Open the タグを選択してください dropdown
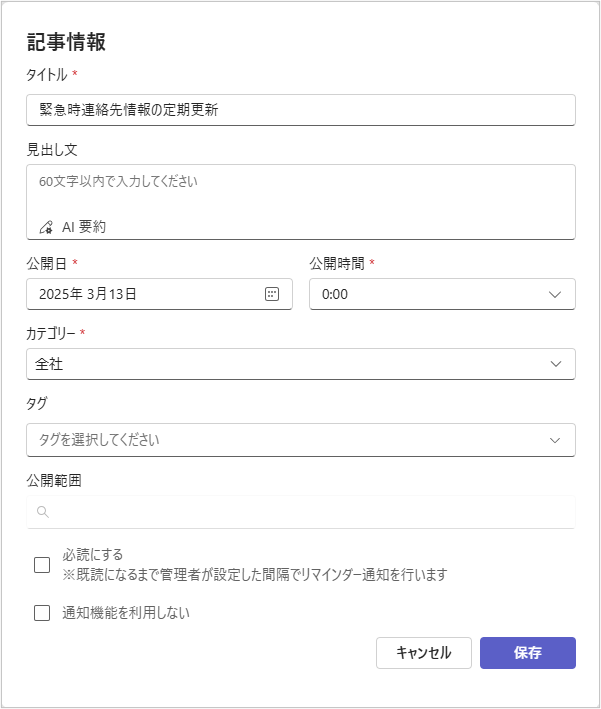Screen dimensions: 601x709 tap(301, 440)
